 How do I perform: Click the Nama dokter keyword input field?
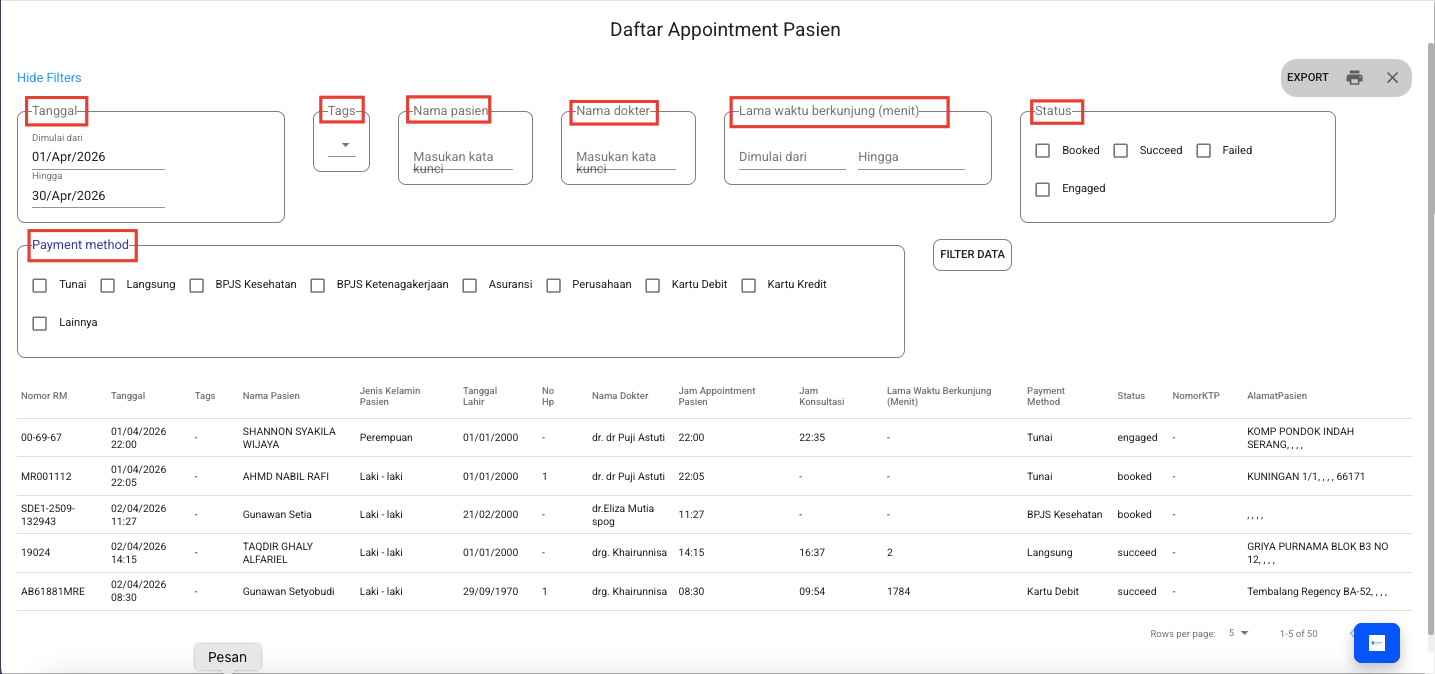point(626,158)
